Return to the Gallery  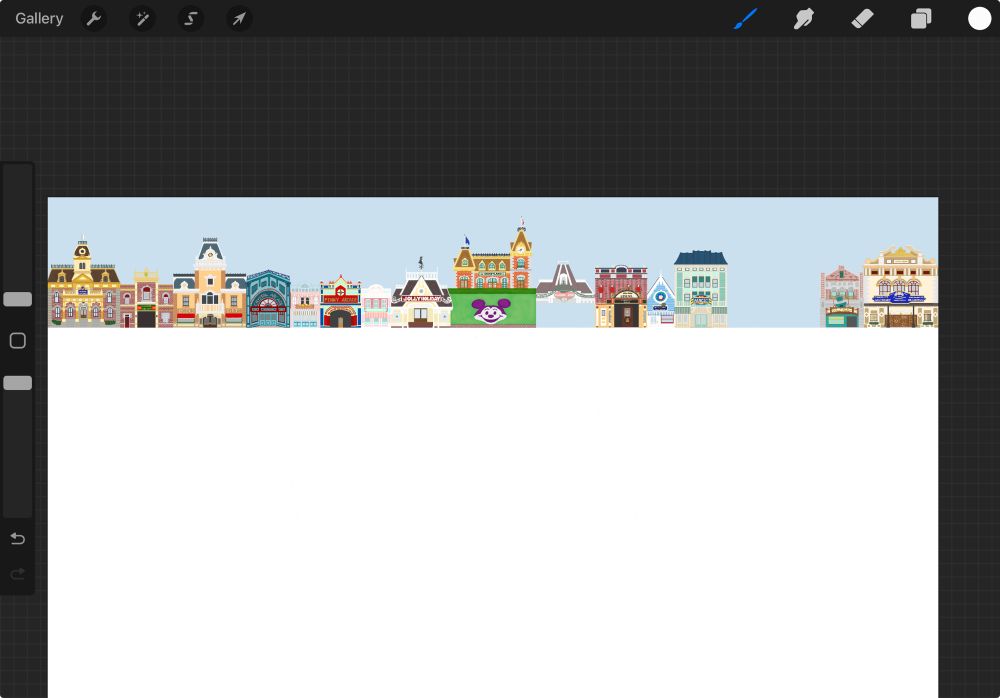tap(39, 19)
